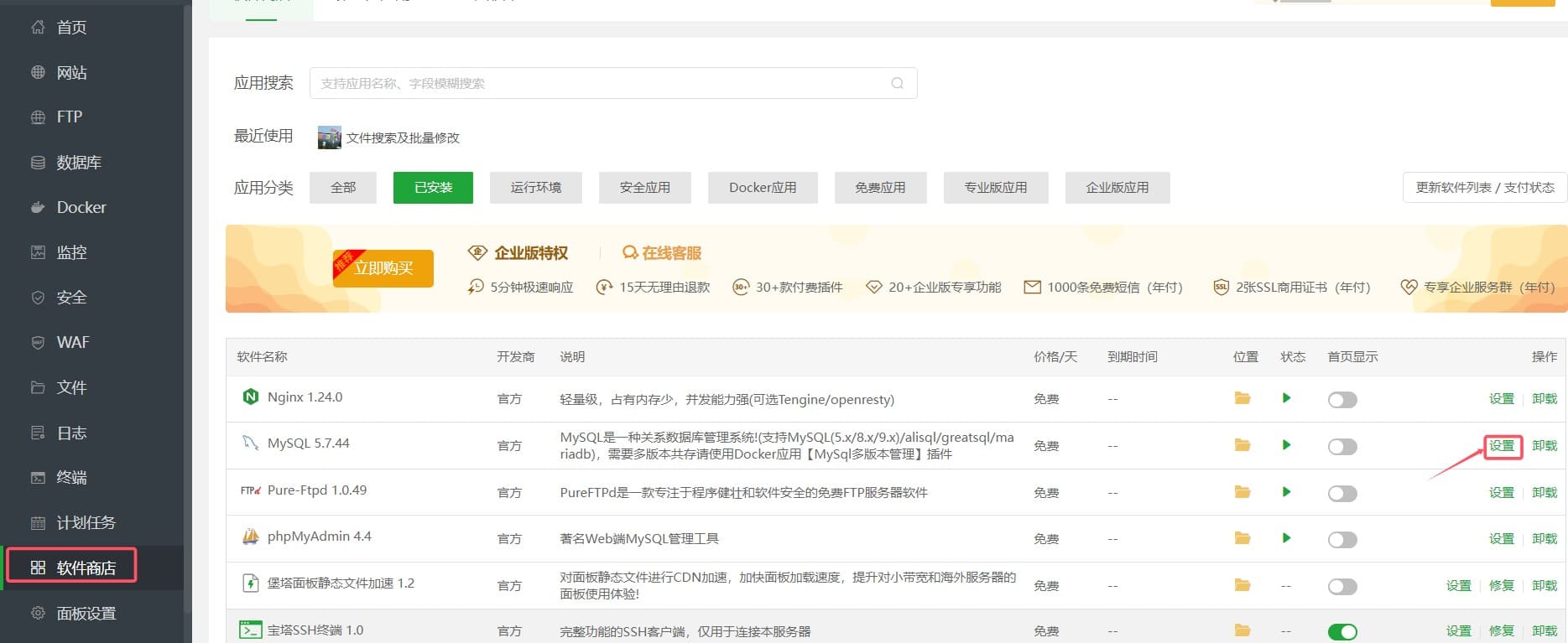Toggle MySQL 首页显示 switch

pyautogui.click(x=1342, y=447)
